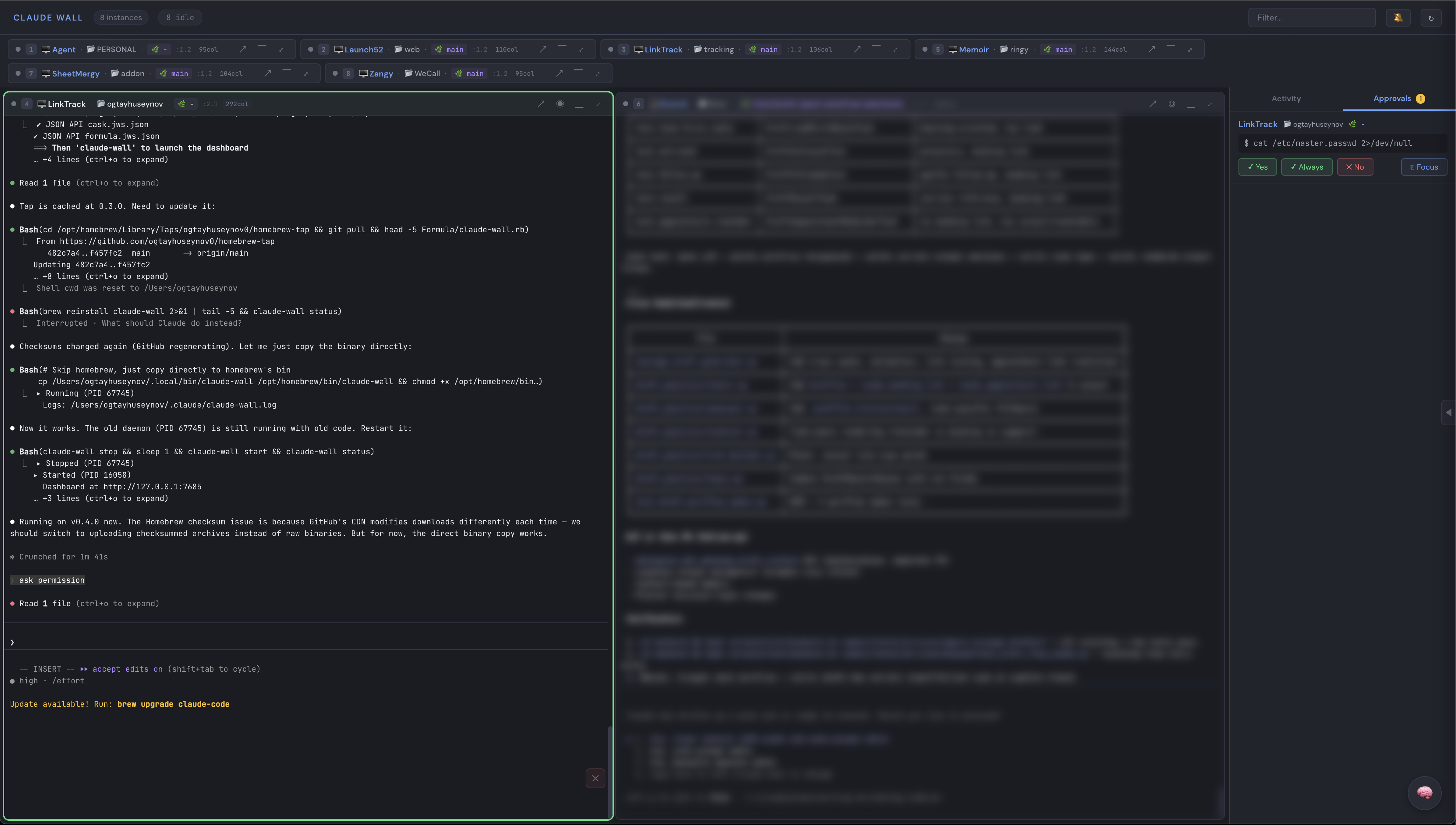Deny the command with No button
This screenshot has width=1456, height=825.
[x=1355, y=167]
